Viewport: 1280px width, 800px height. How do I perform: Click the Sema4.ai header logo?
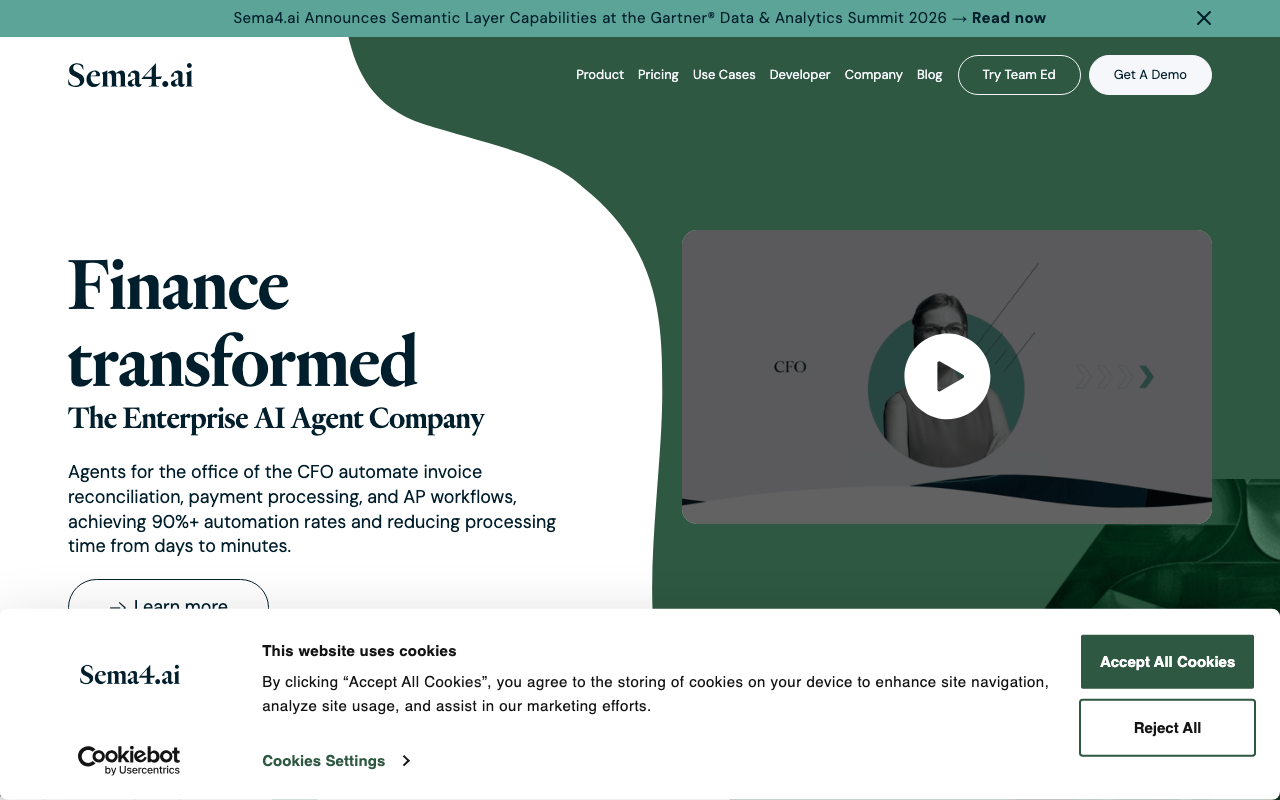click(x=130, y=75)
